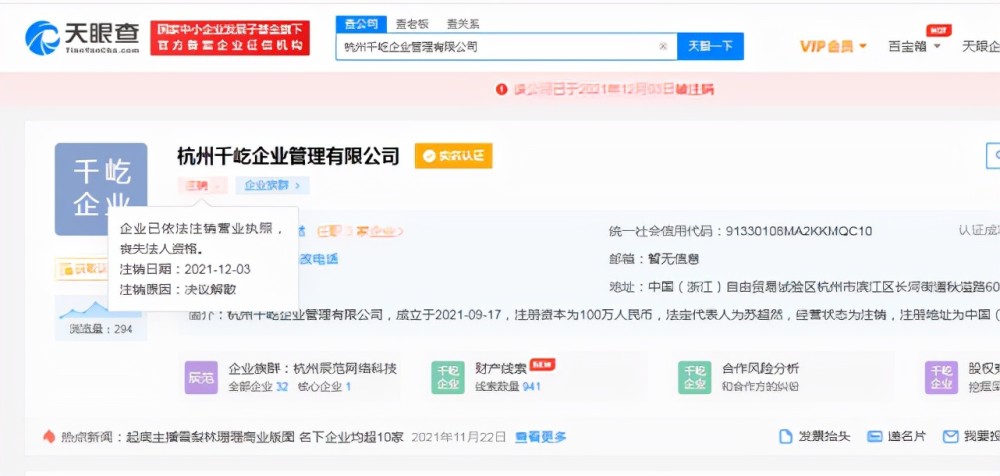
Task: Clear the search box with the X icon
Action: tap(663, 46)
